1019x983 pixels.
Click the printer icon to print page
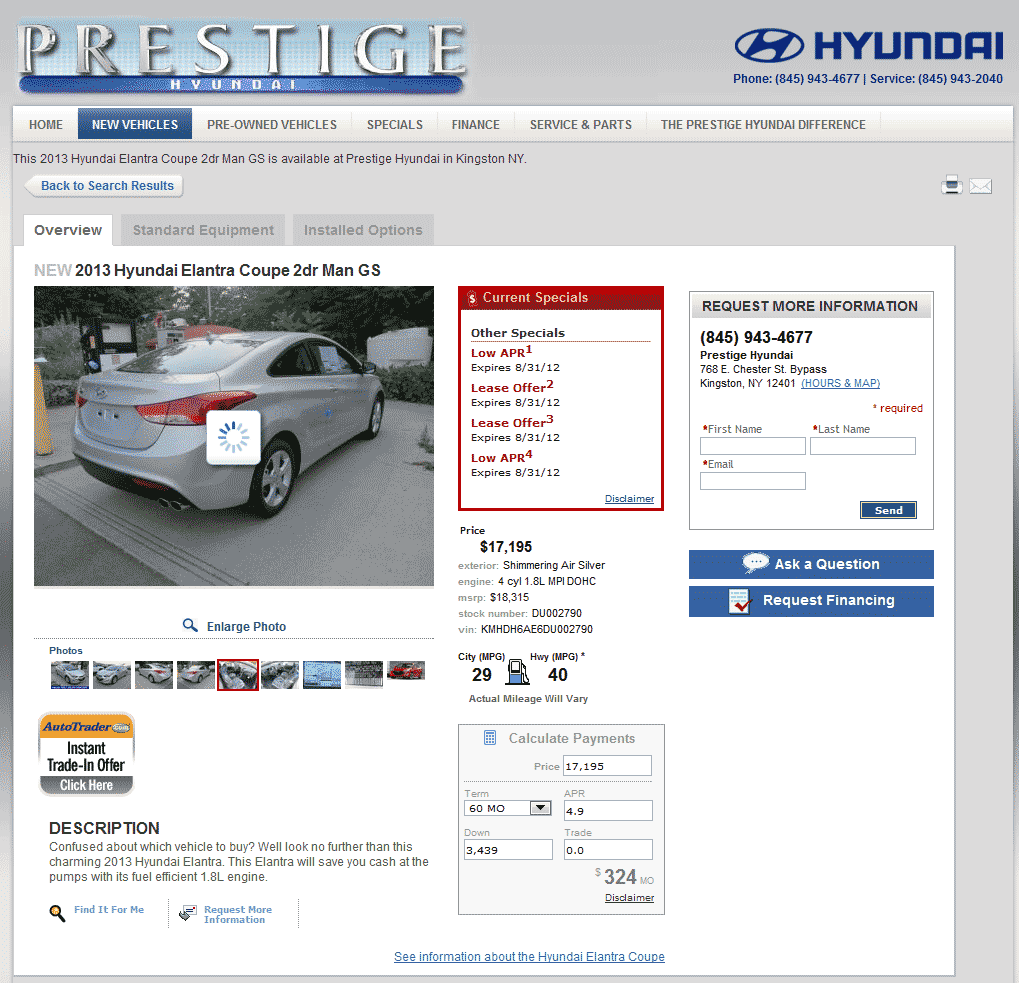951,185
